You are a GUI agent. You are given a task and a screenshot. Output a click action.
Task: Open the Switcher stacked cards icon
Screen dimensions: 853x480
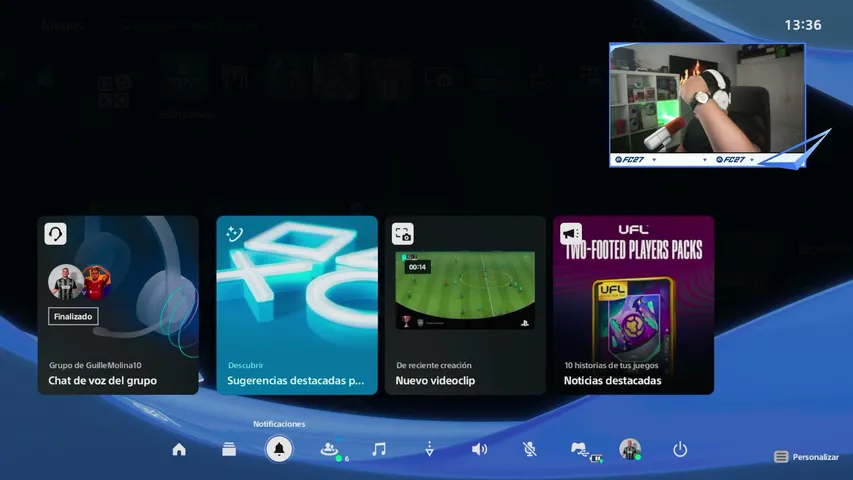229,450
